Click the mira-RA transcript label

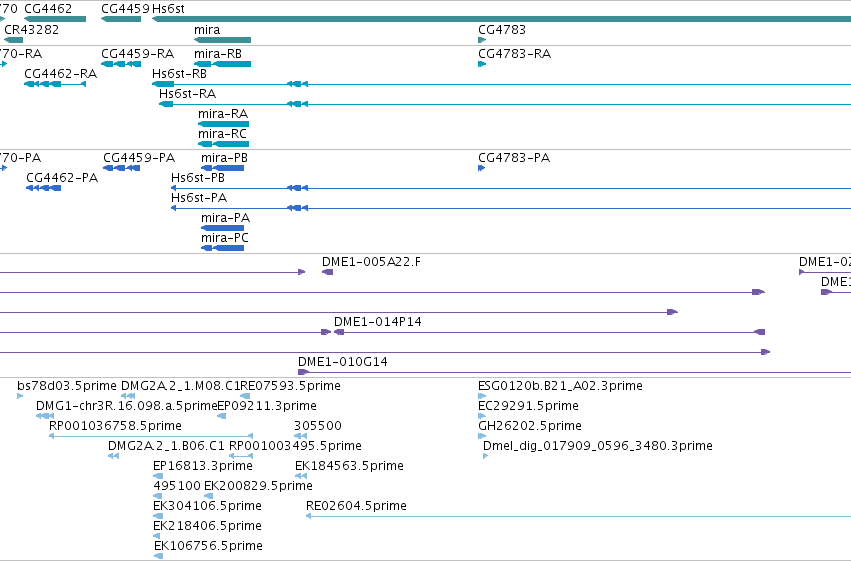pyautogui.click(x=223, y=113)
